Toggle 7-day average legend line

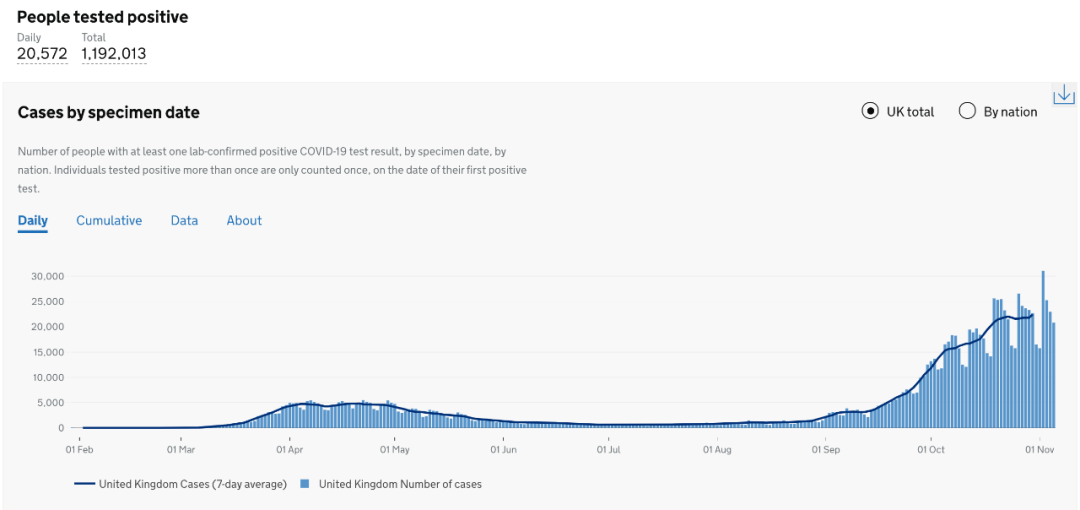(84, 484)
